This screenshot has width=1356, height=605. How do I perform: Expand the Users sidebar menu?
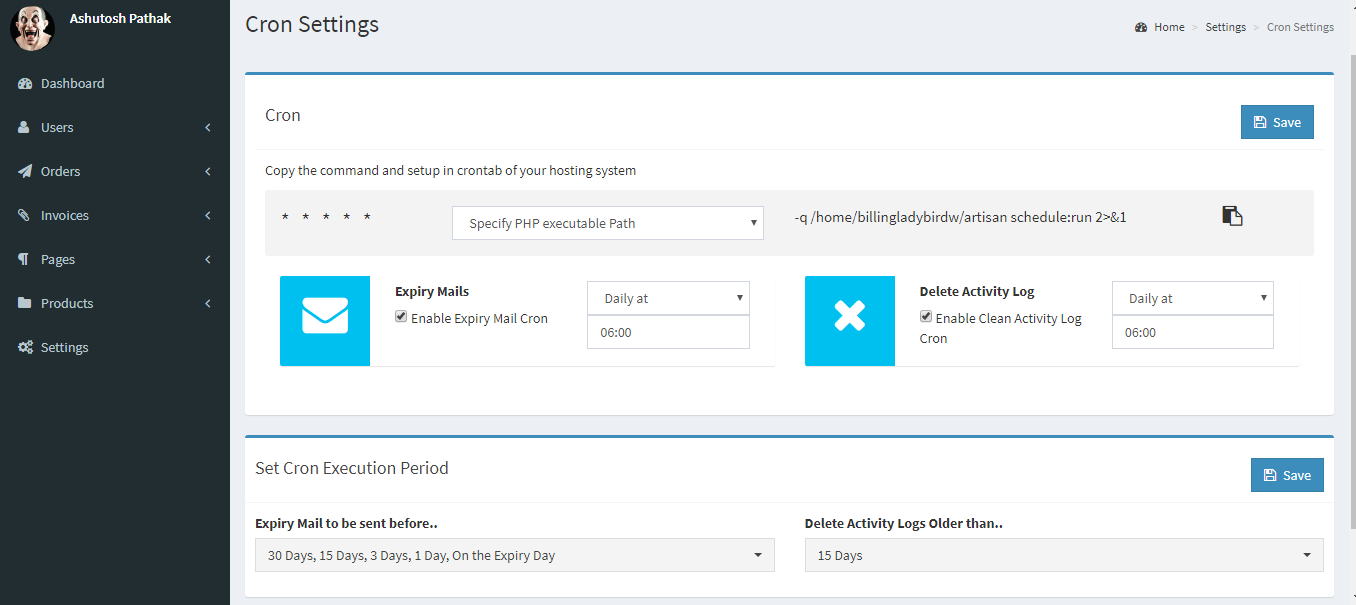[x=115, y=128]
